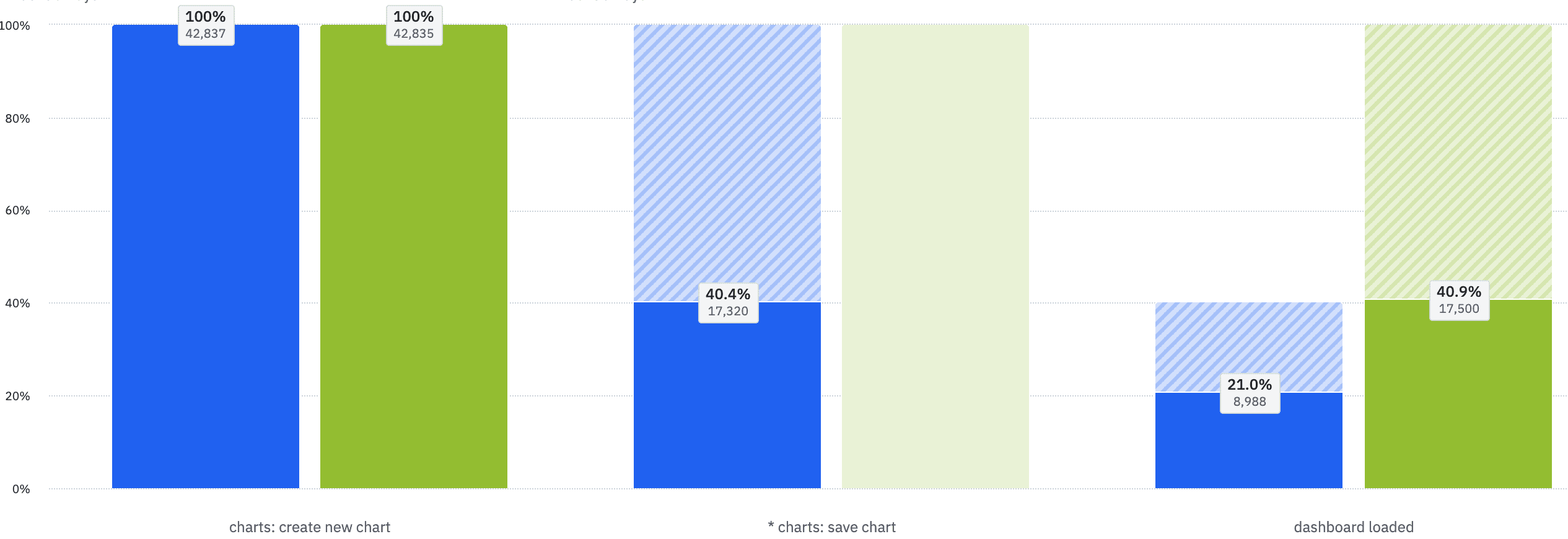Click the 21.0% 8,988 data label

tap(1250, 393)
